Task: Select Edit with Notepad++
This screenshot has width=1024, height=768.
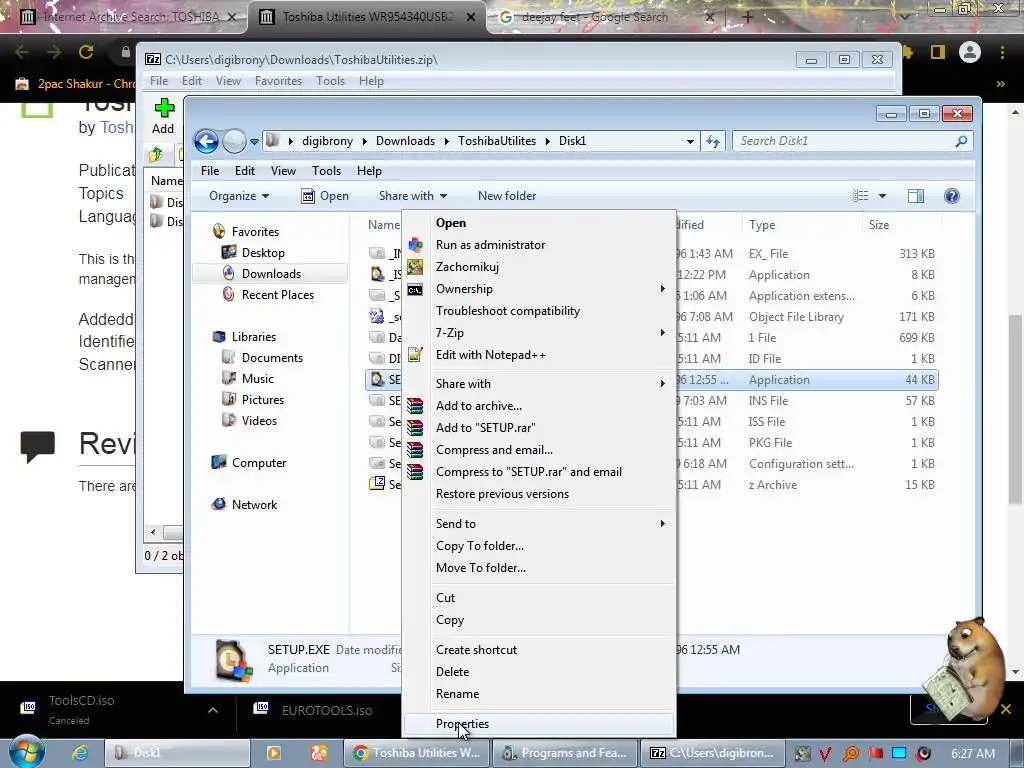Action: click(x=539, y=355)
